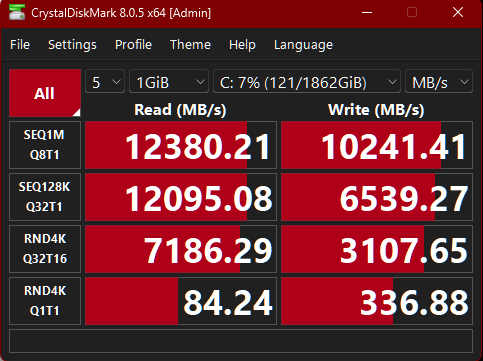
Task: Click the RND4K Q1T1 write result 336.88
Action: [x=377, y=301]
